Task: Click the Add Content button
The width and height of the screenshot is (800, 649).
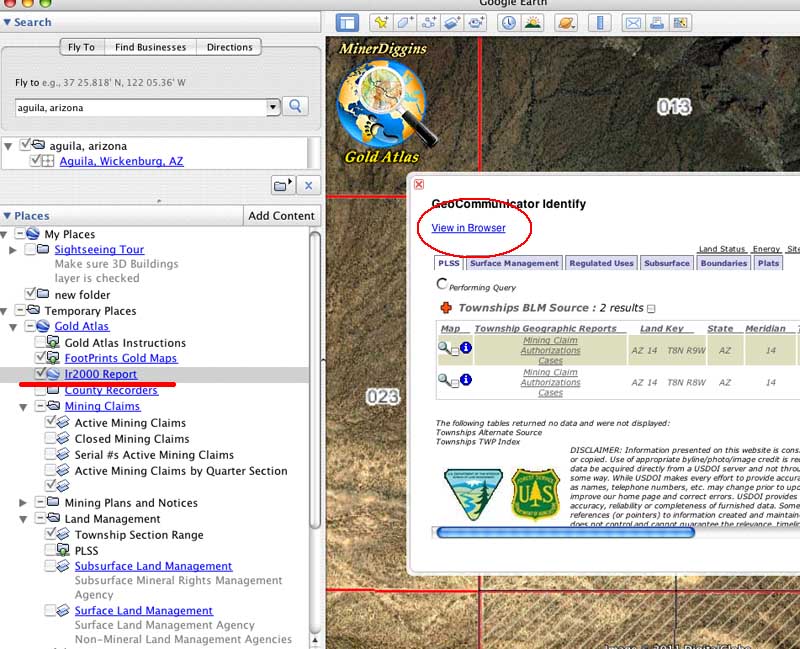Action: (282, 216)
